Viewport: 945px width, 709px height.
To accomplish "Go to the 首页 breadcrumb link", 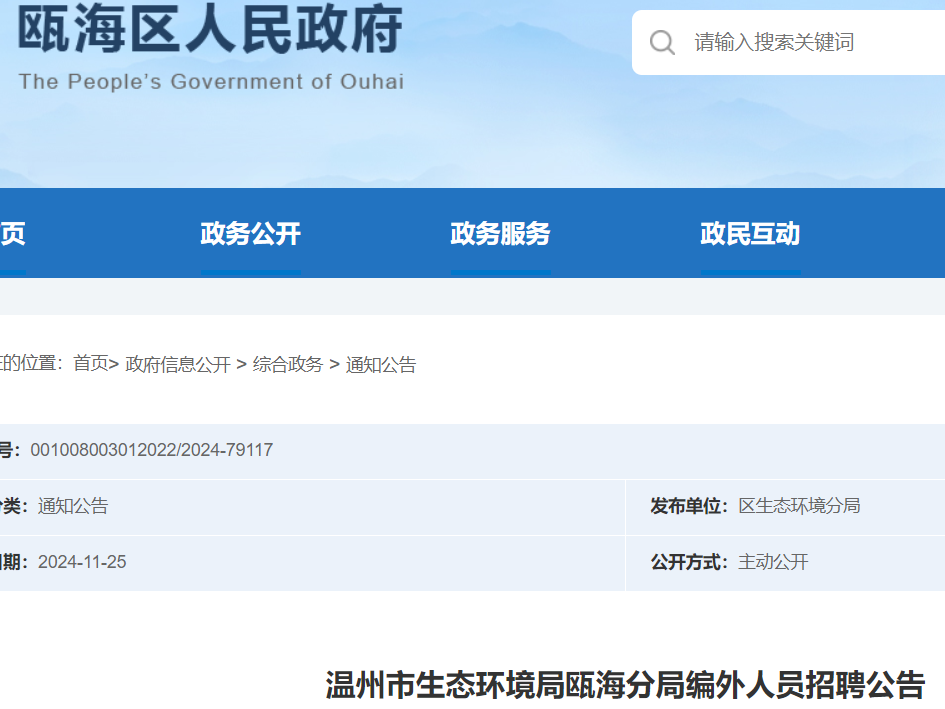I will point(91,364).
